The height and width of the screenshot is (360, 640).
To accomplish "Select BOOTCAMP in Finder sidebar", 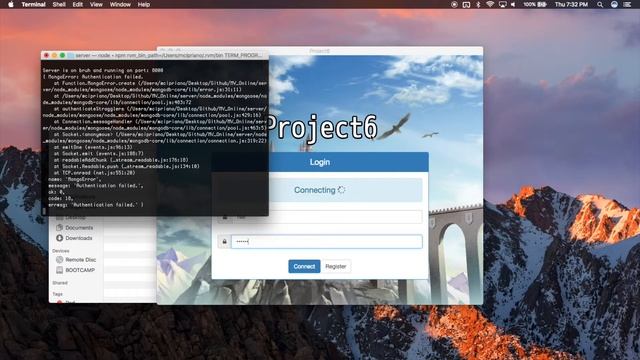I will tap(80, 270).
